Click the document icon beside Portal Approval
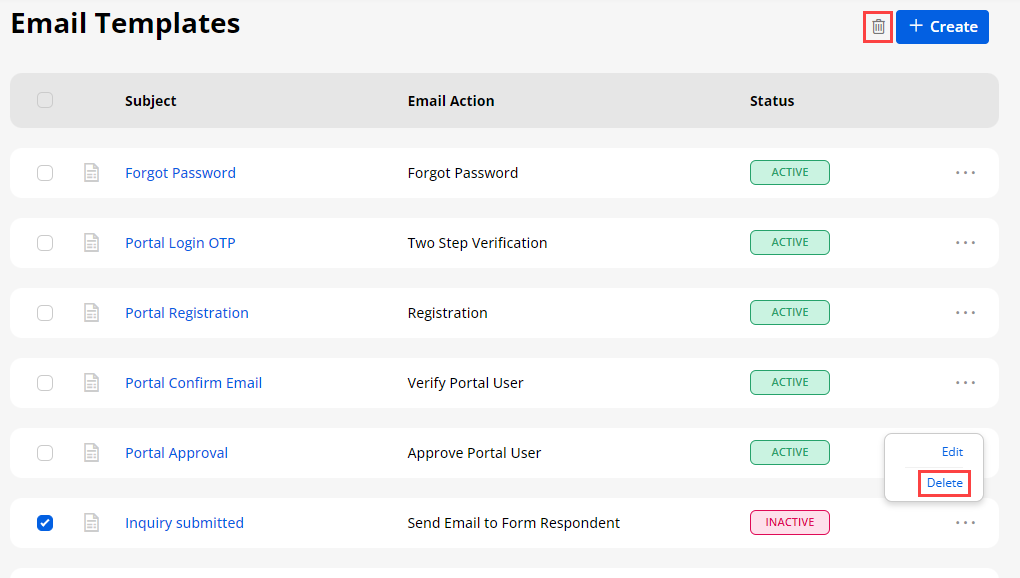The height and width of the screenshot is (578, 1020). click(91, 453)
